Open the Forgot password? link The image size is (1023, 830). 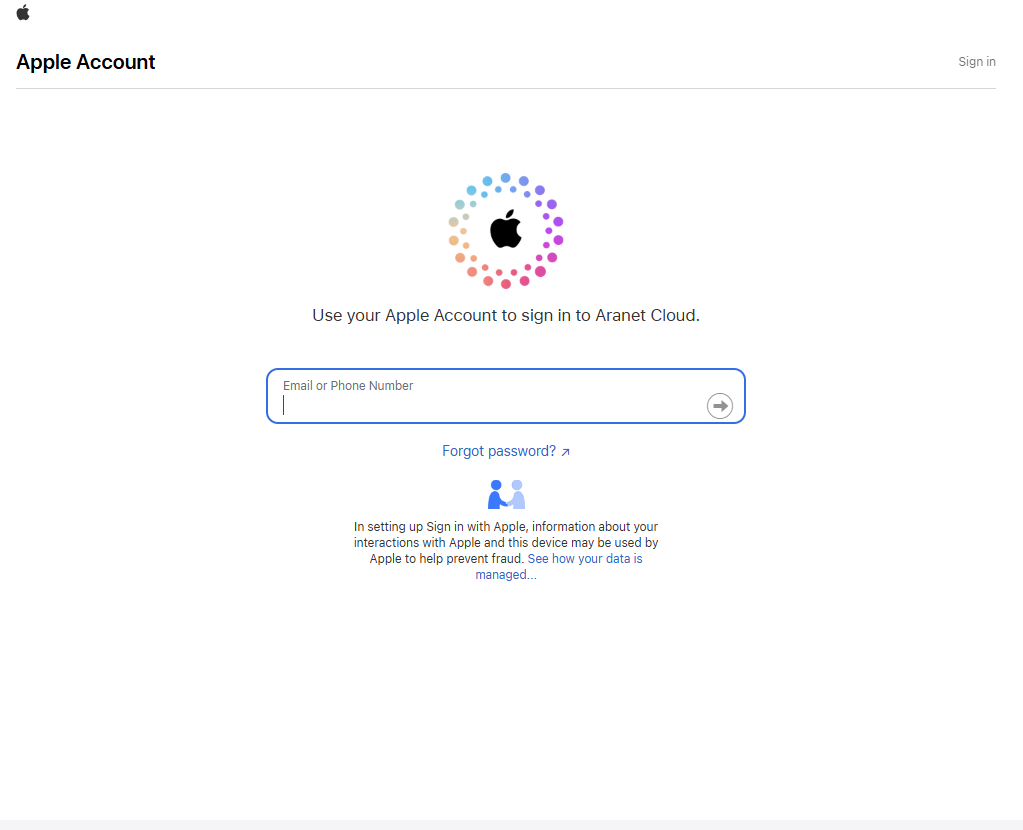click(499, 451)
